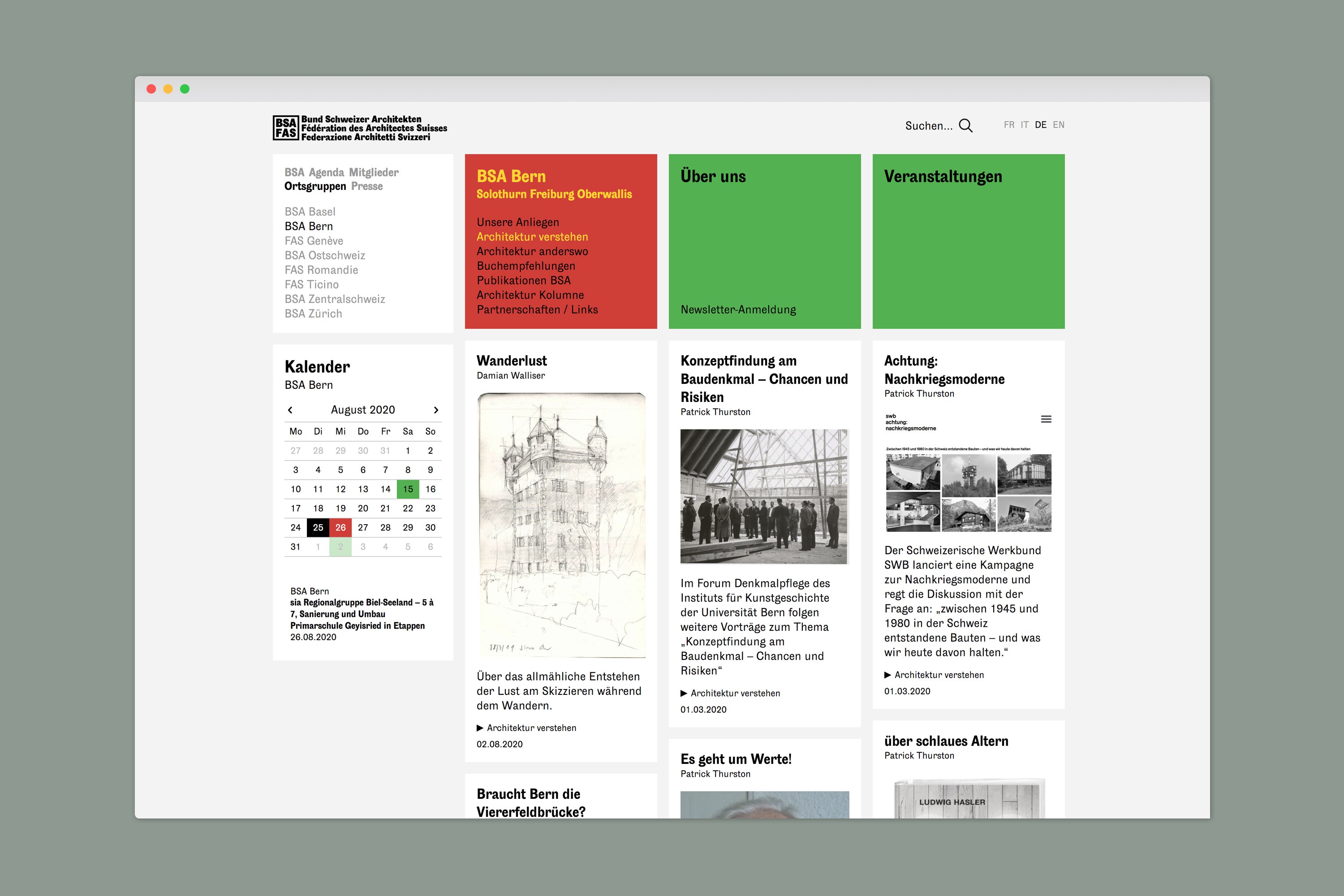The height and width of the screenshot is (896, 1344).
Task: Open the Agenda navigation item
Action: coord(326,172)
